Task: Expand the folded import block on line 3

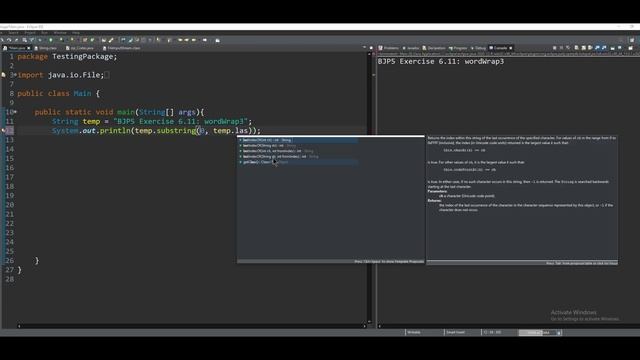Action: (16, 75)
